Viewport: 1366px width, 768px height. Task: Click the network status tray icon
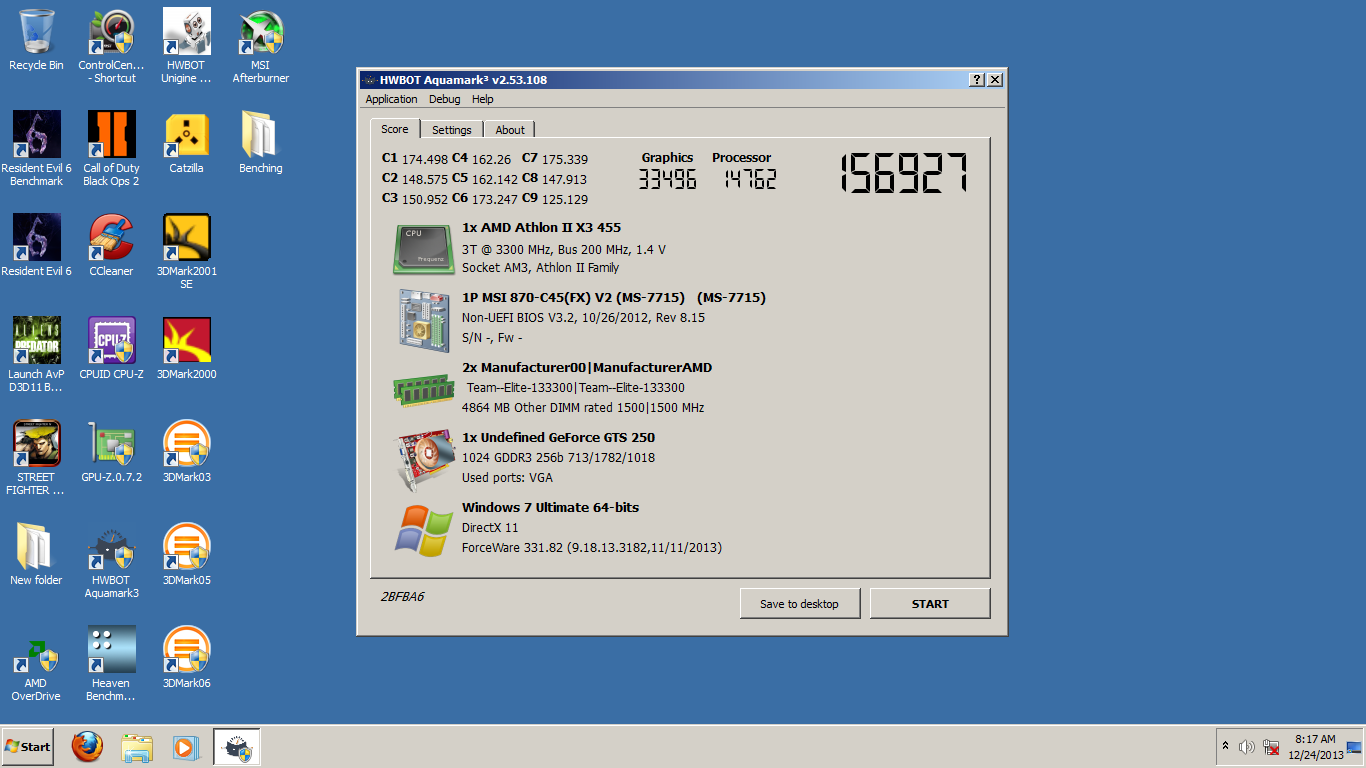click(1271, 746)
